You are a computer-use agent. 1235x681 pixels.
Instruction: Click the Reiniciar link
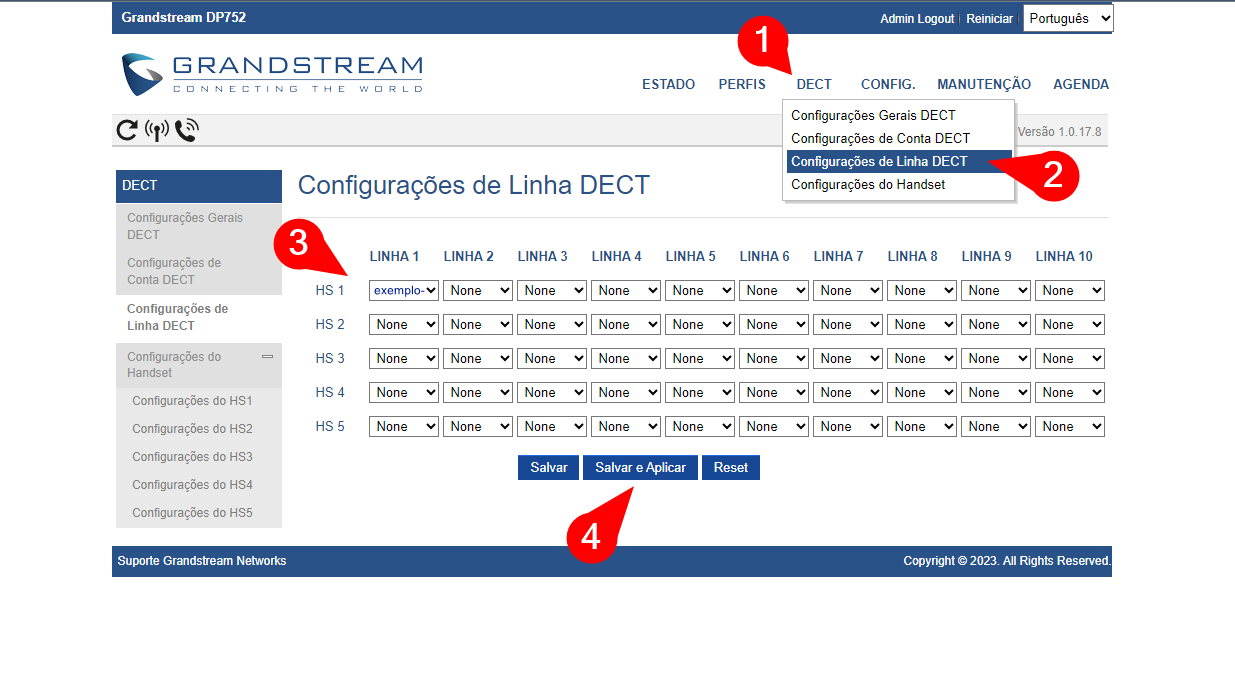[989, 19]
